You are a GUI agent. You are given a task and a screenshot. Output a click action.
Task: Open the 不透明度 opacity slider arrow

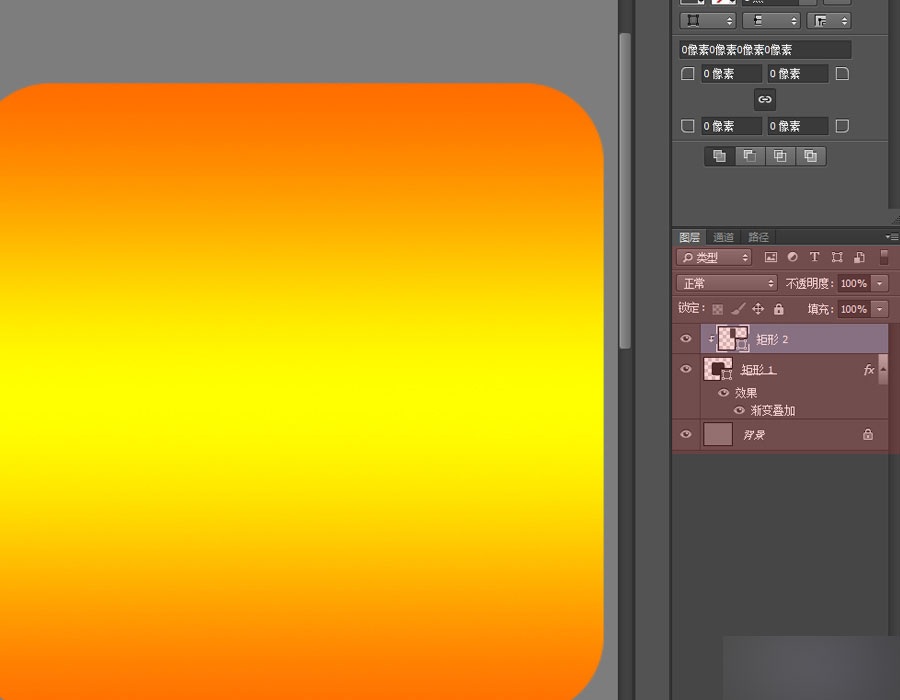[879, 283]
